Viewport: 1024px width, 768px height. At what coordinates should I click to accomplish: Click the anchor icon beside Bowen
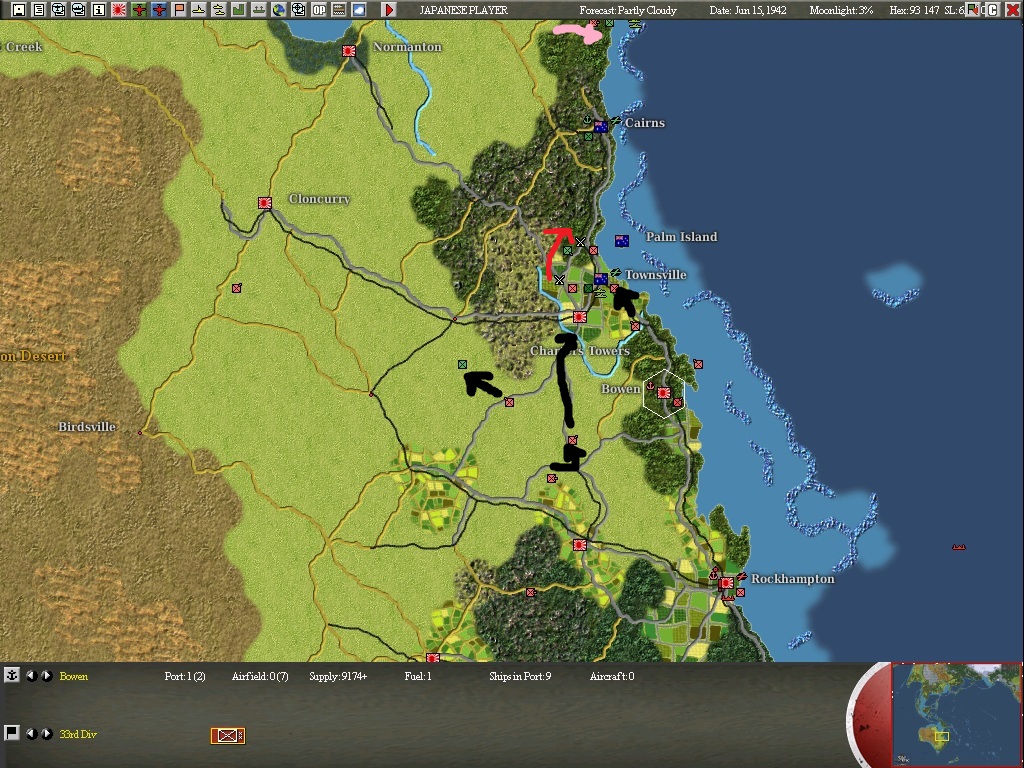coord(12,675)
